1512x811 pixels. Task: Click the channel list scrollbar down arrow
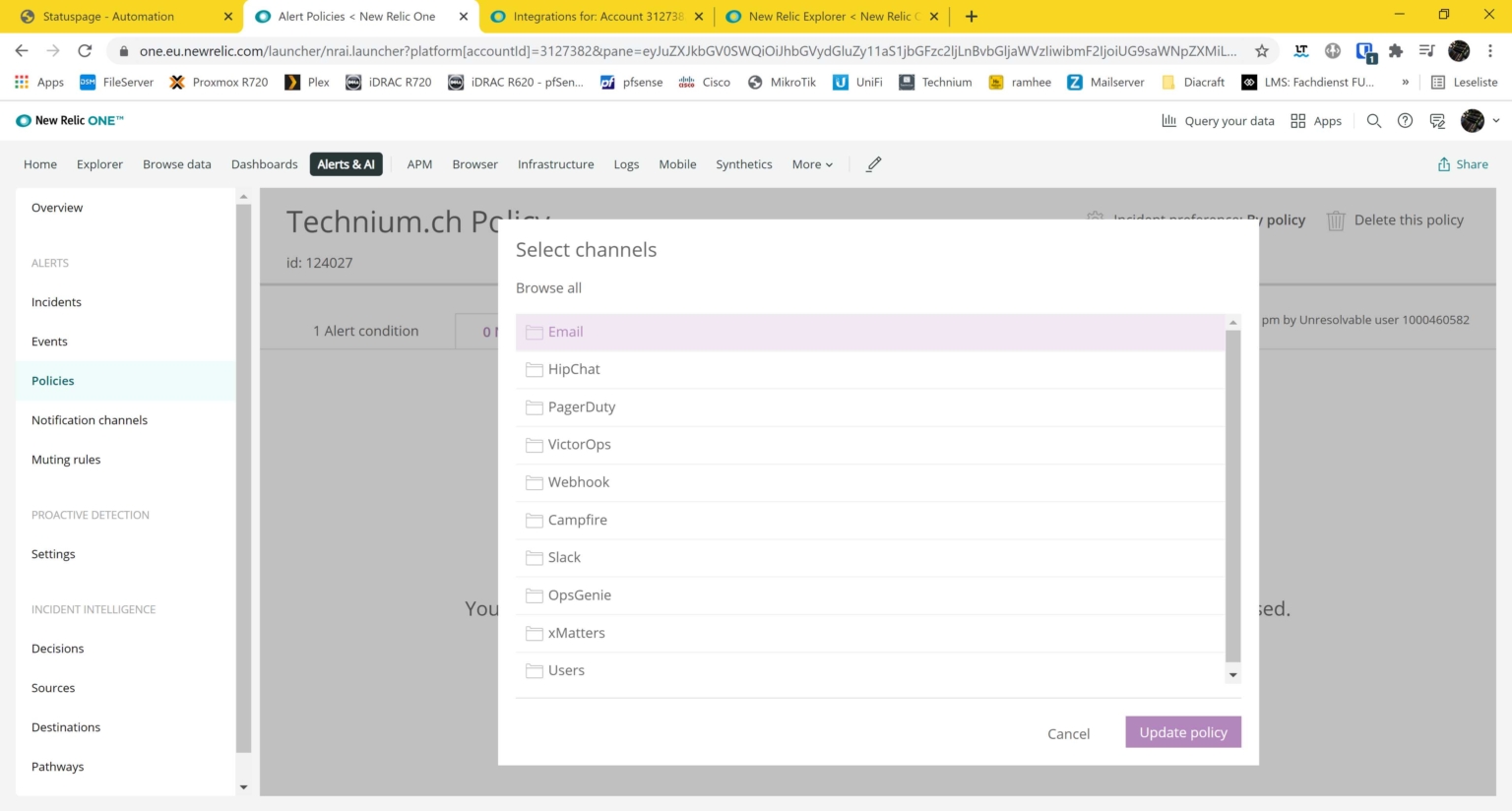tap(1231, 674)
